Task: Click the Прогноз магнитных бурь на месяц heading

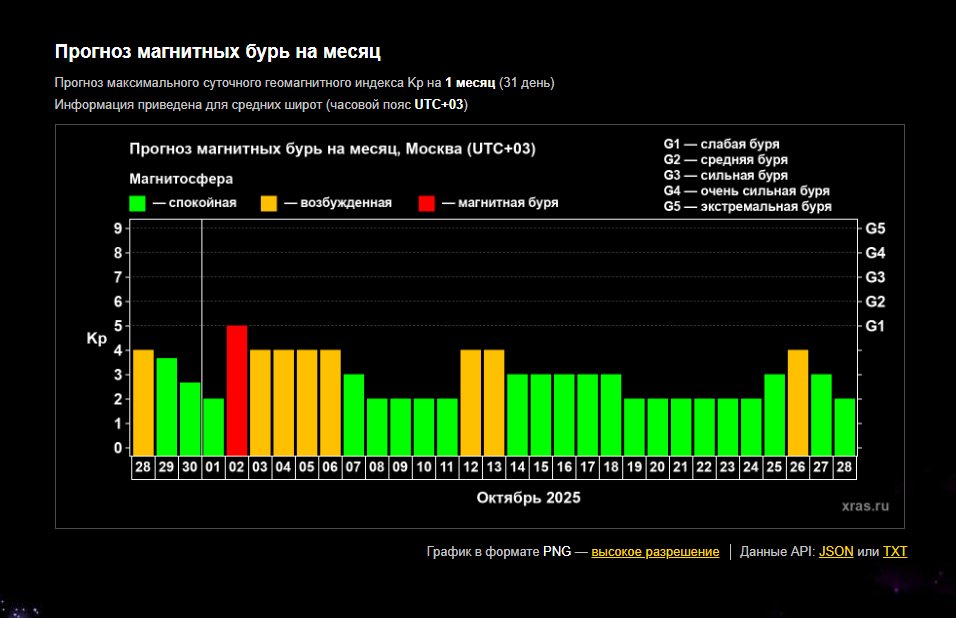Action: tap(218, 52)
